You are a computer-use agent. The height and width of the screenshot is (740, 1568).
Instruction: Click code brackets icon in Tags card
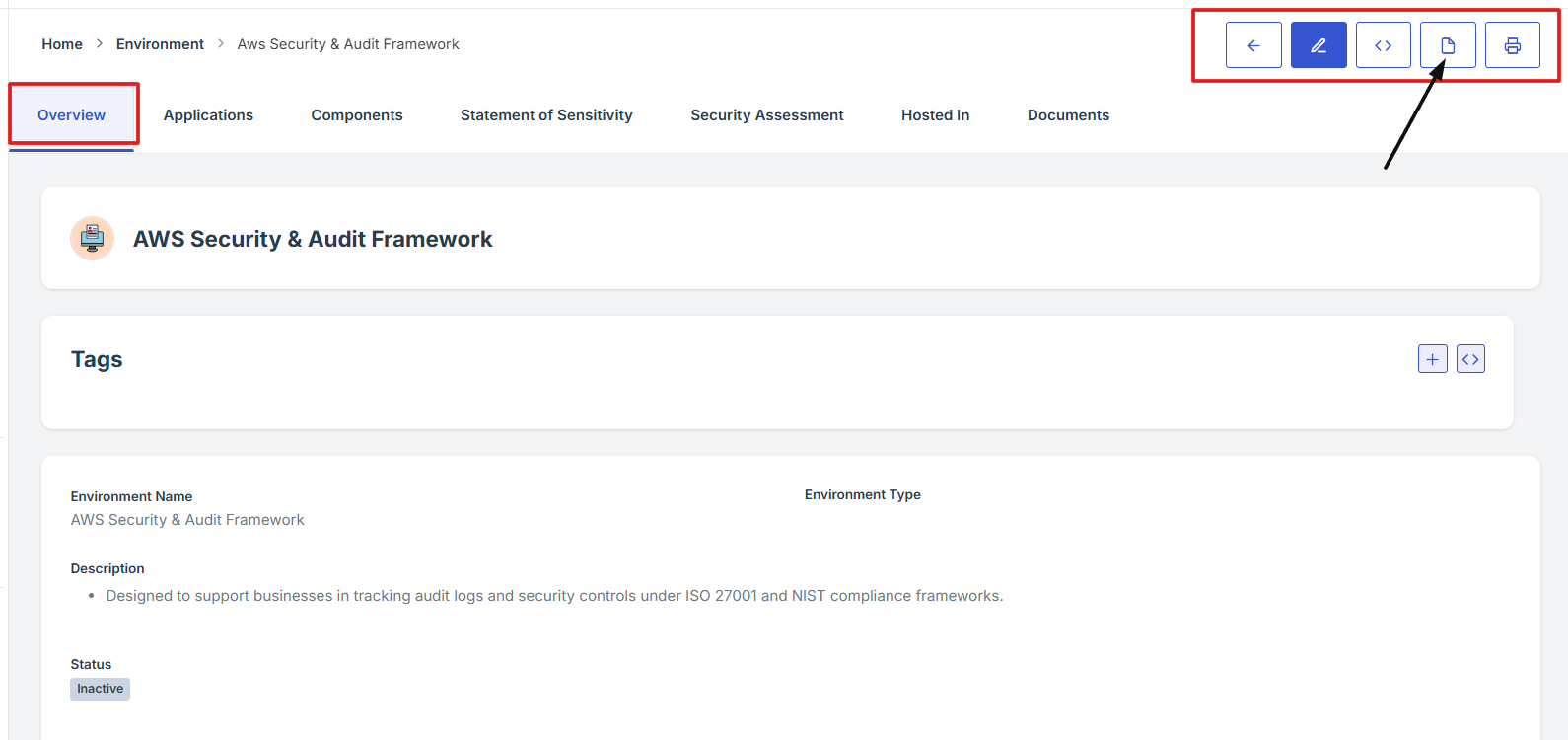(x=1470, y=359)
